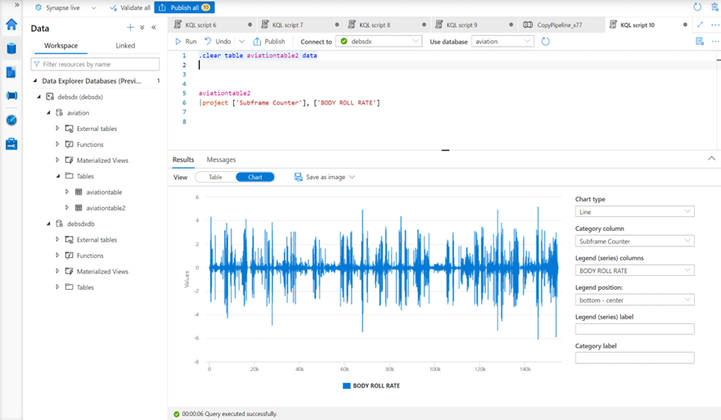Screen dimensions: 721x420
Task: Collapse the results pane chevron
Action: [711, 158]
